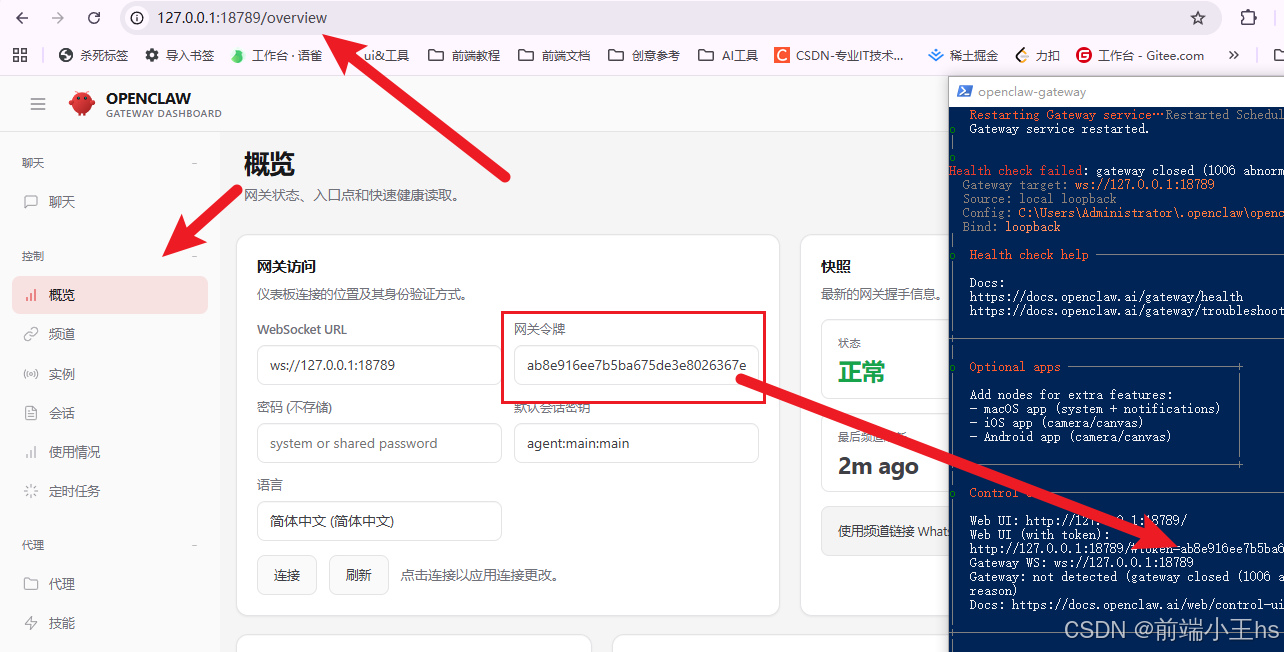1284x652 pixels.
Task: Open the 语言 language dropdown showing 简体中文
Action: point(379,521)
